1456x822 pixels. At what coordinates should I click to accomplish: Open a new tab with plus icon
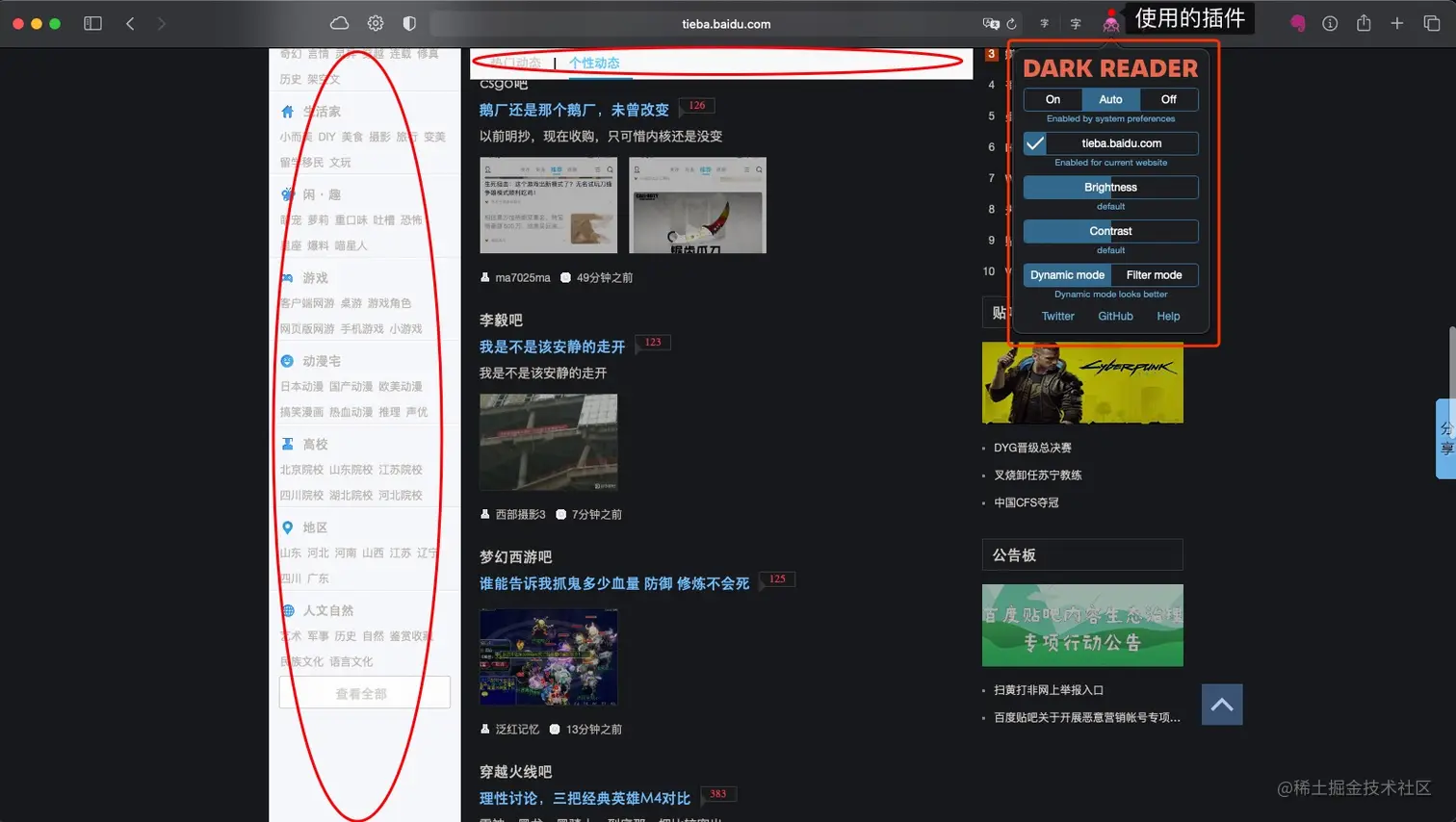click(1396, 23)
